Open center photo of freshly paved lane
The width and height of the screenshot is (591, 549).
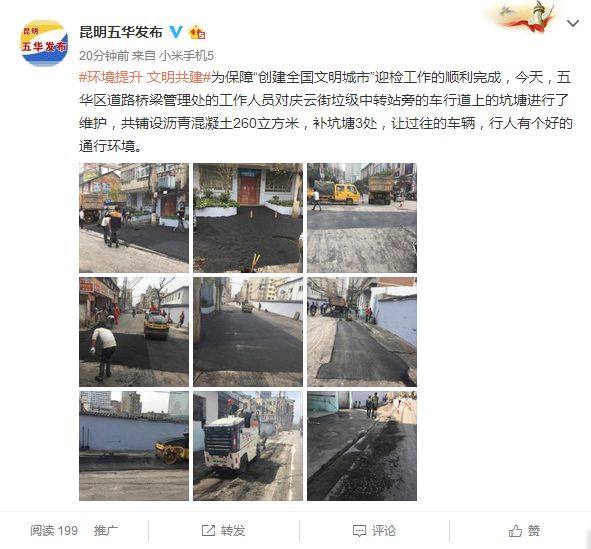coord(248,332)
